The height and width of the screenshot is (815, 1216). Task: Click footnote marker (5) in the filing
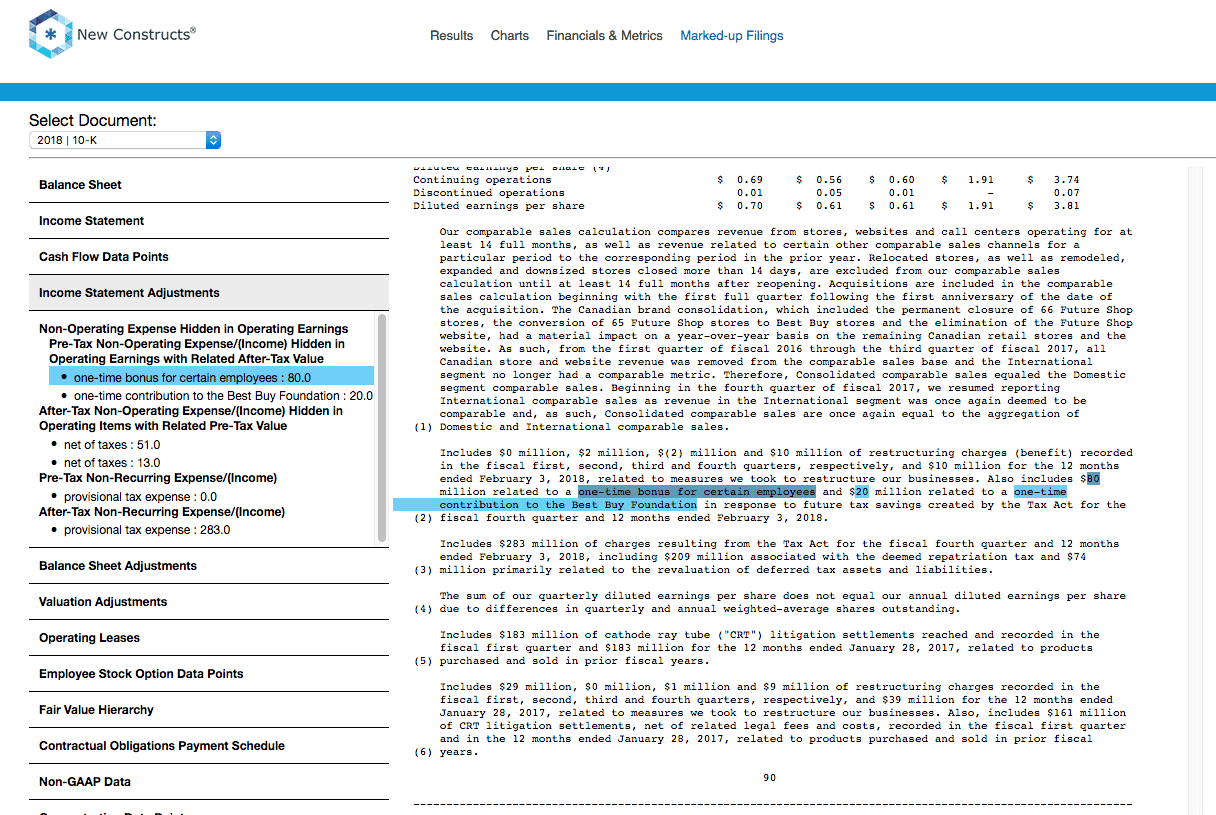click(x=423, y=661)
